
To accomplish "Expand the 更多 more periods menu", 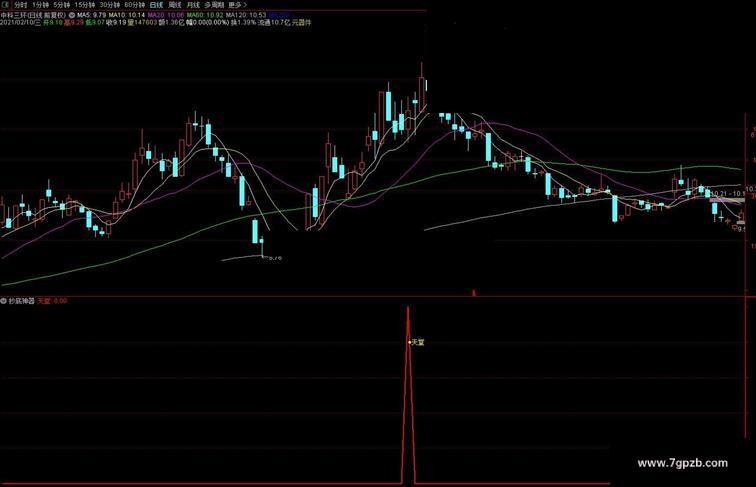I will point(237,5).
